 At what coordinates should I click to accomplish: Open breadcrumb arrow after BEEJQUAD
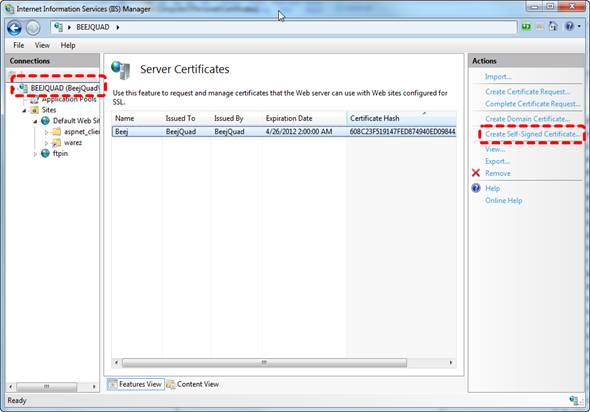(x=118, y=27)
